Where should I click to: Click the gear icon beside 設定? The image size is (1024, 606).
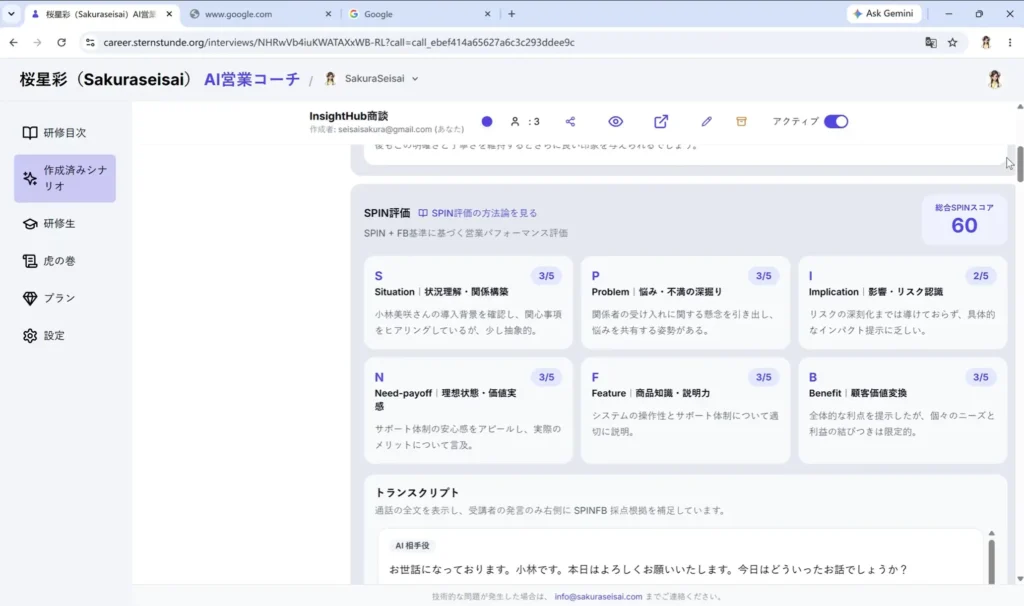tap(29, 336)
